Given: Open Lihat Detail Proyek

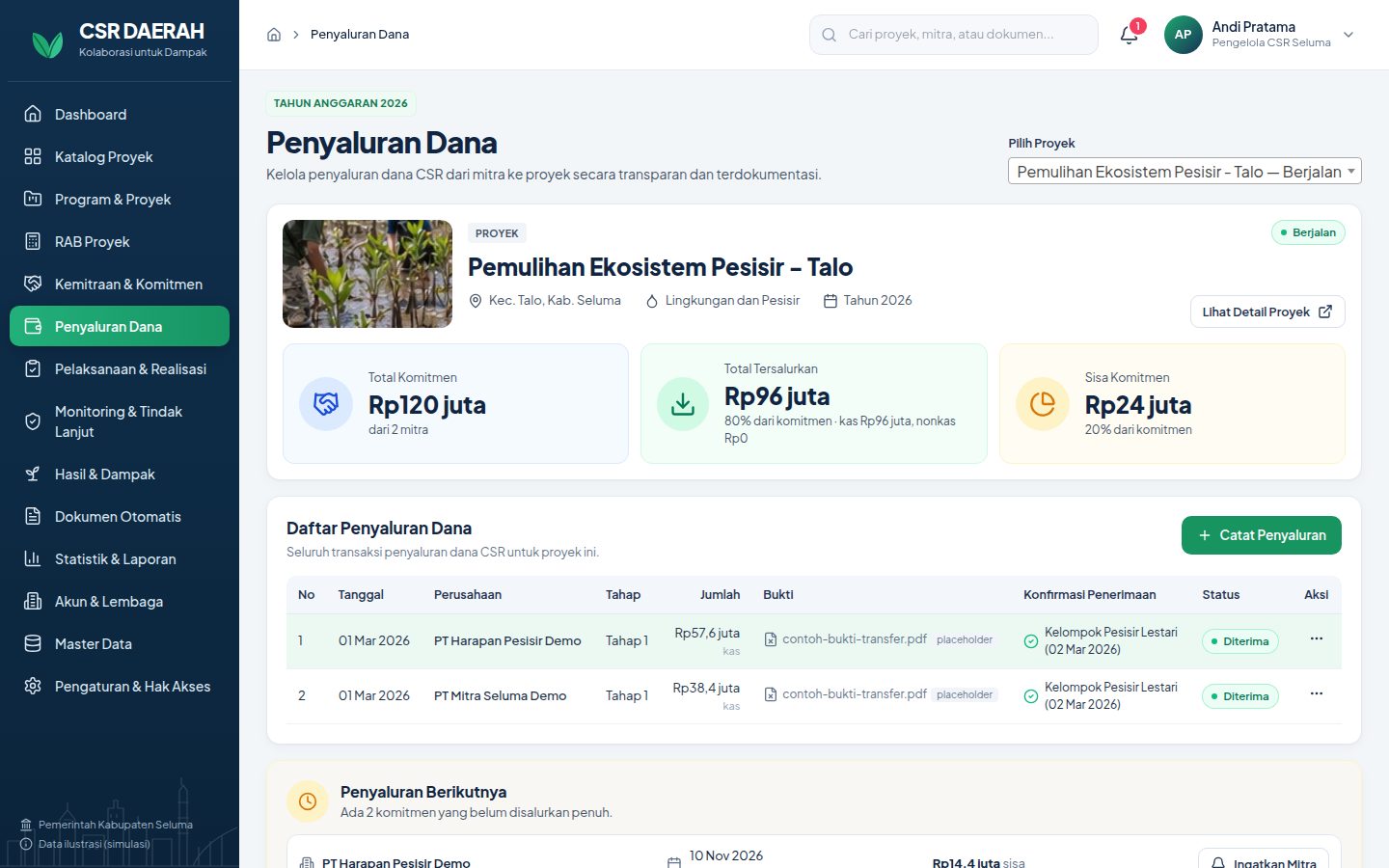Looking at the screenshot, I should click(x=1267, y=312).
